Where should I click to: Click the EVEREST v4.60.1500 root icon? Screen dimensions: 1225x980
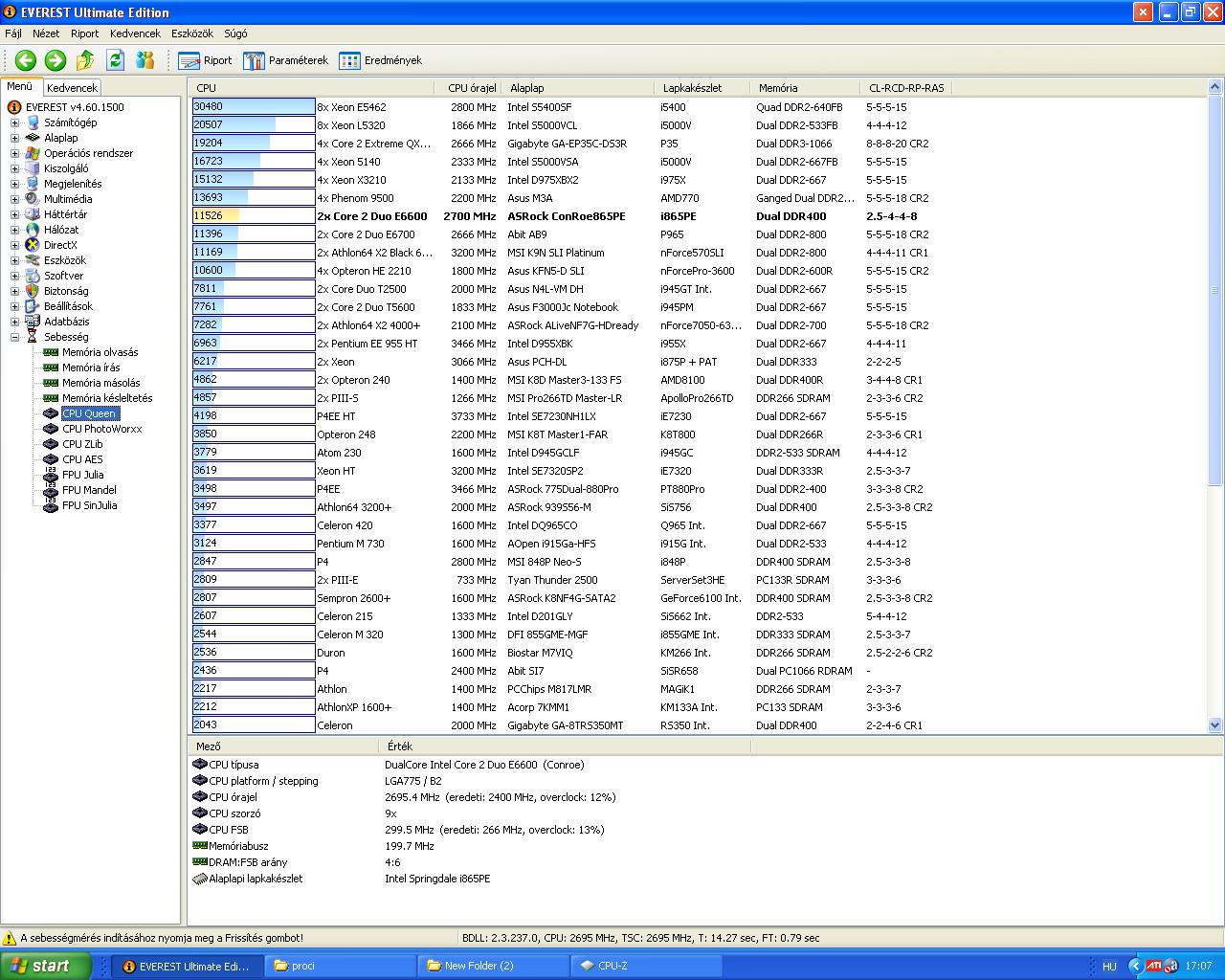14,107
